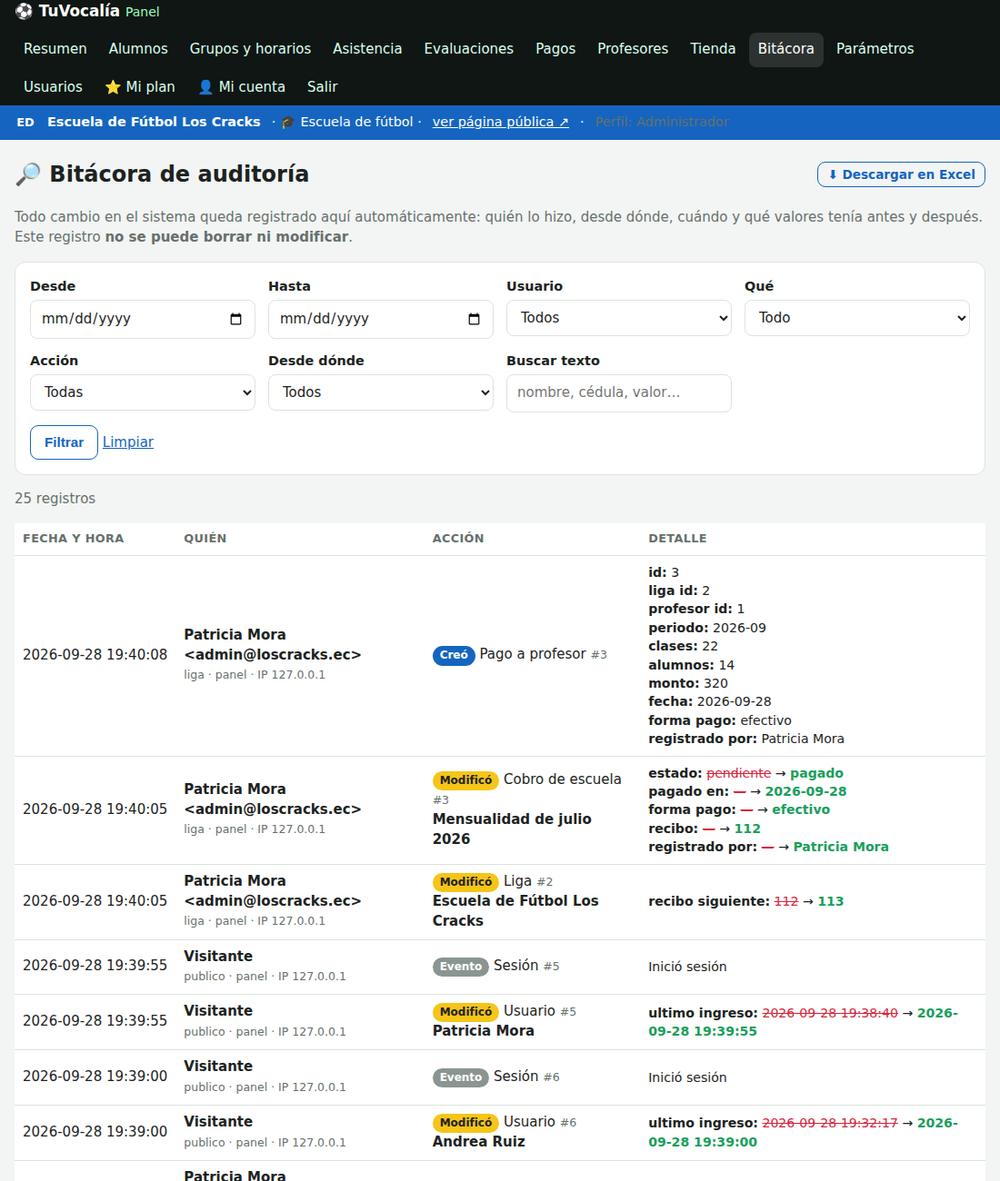Click the graduation cap icon before Escuela de fútbol
Image resolution: width=1000 pixels, height=1181 pixels.
[x=288, y=122]
